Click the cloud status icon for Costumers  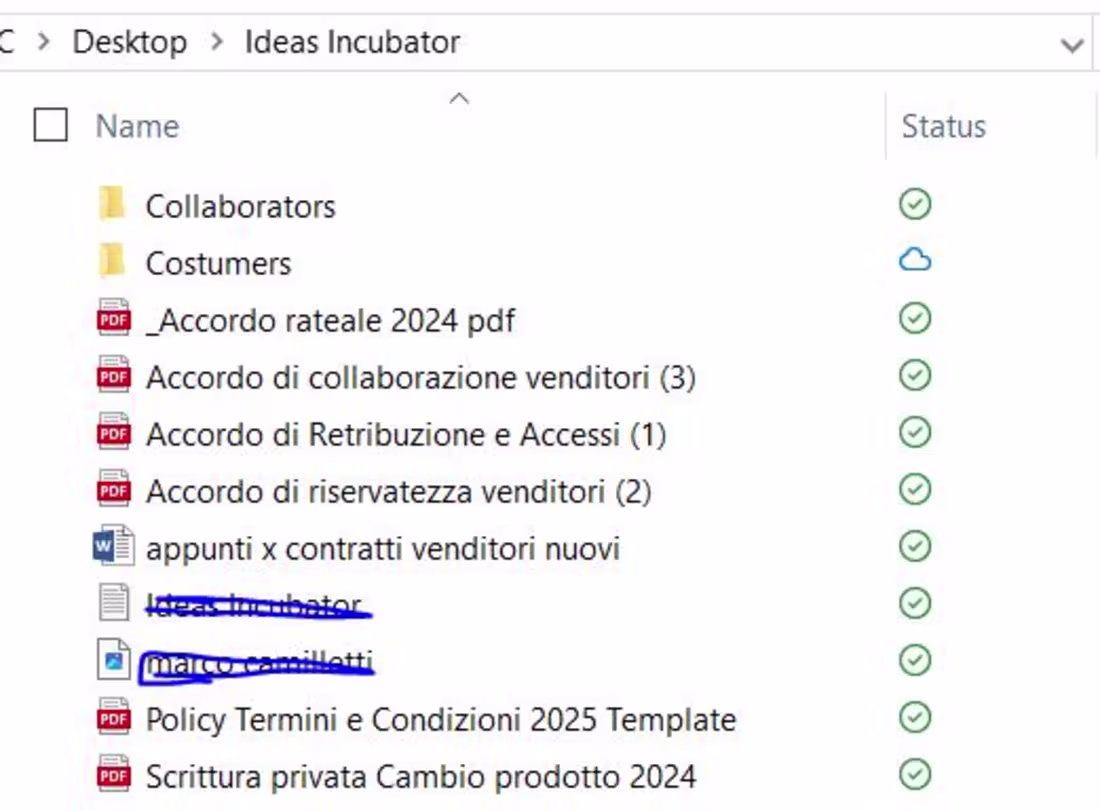tap(915, 261)
